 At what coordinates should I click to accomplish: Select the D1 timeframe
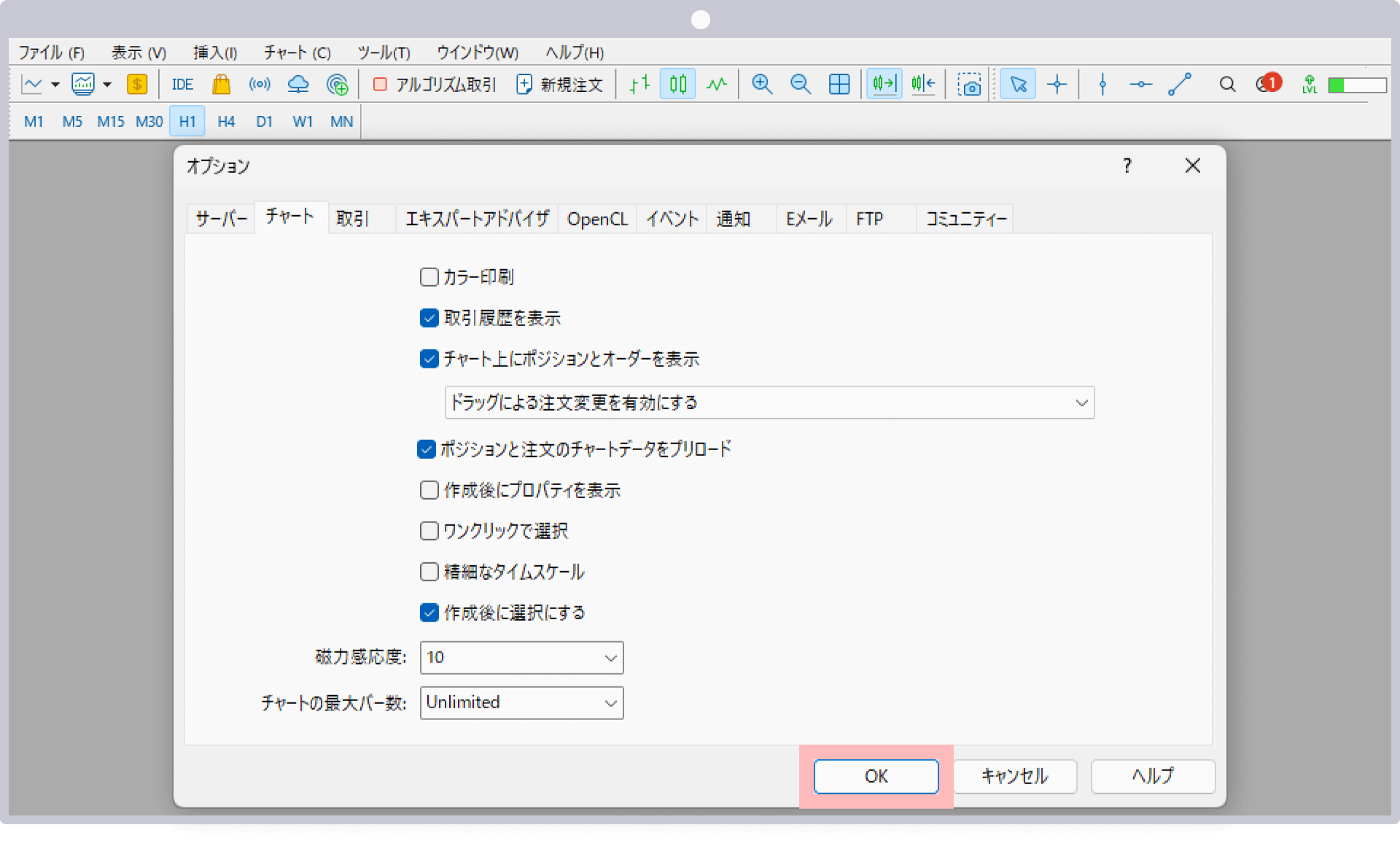[264, 122]
